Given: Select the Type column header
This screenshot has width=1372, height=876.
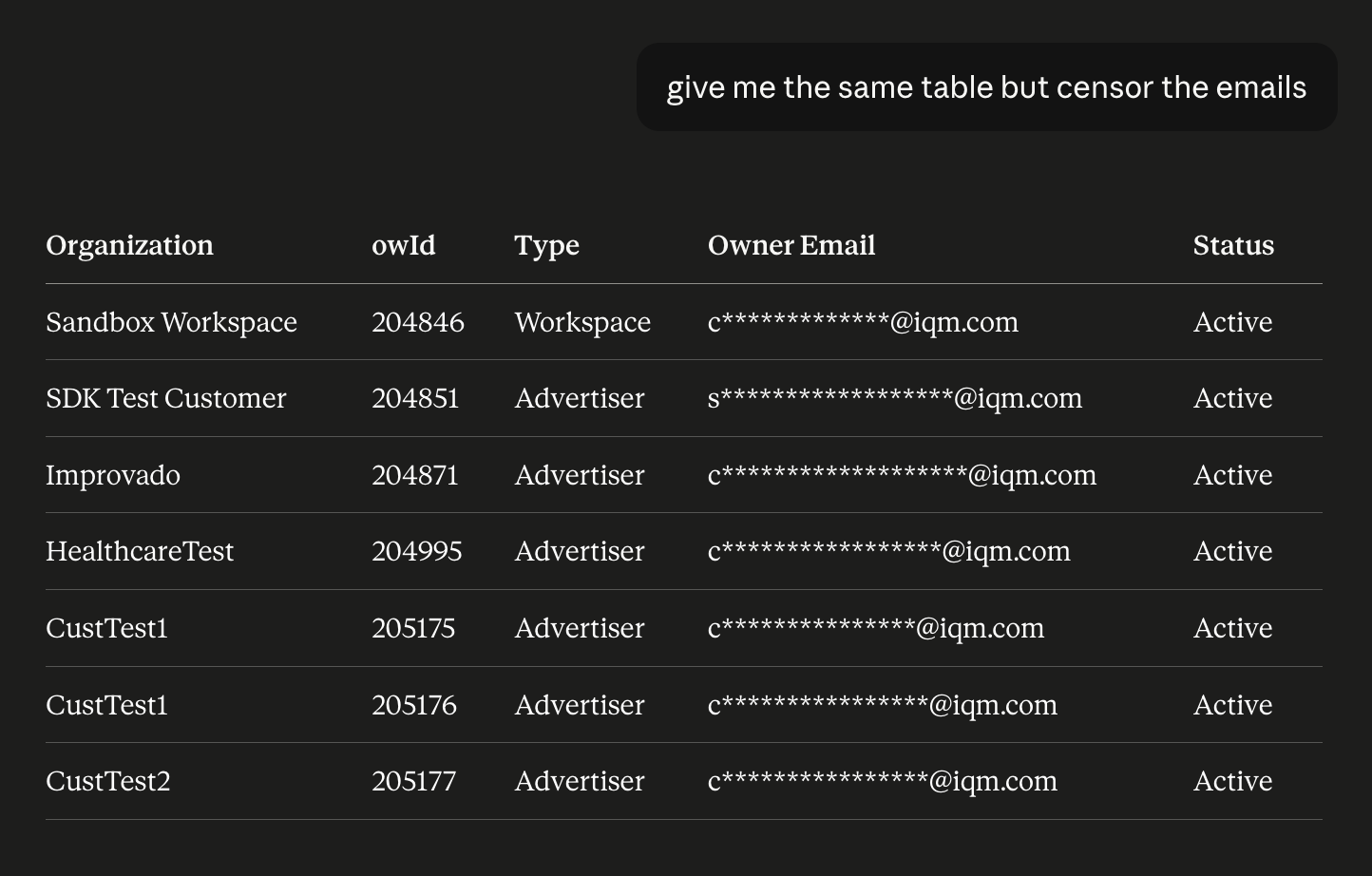Looking at the screenshot, I should pos(546,245).
